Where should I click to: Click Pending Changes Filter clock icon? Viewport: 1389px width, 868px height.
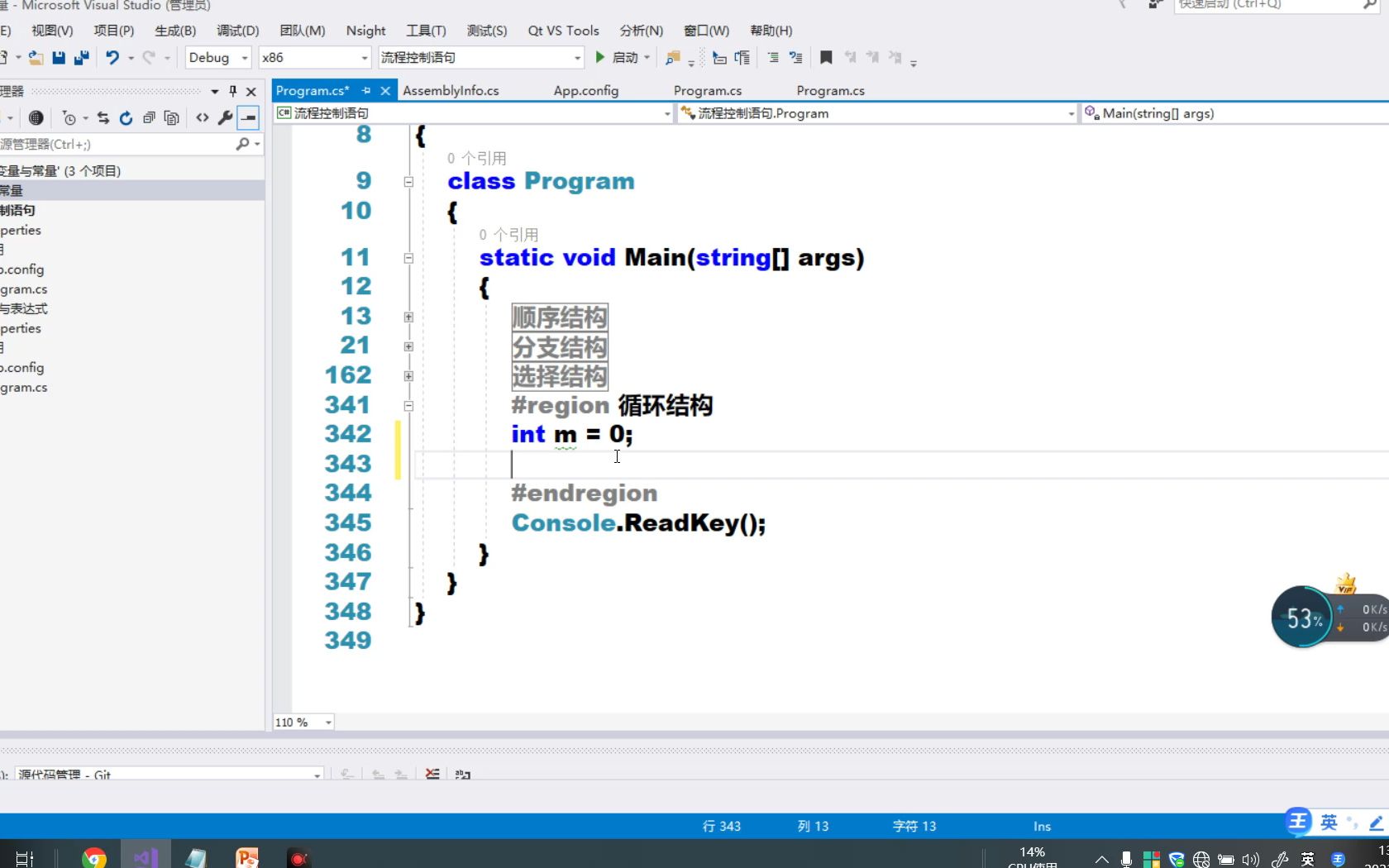click(69, 118)
